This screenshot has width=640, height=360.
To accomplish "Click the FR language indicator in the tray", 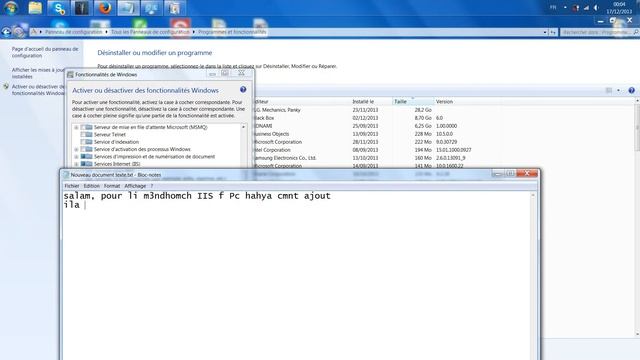I will point(553,7).
